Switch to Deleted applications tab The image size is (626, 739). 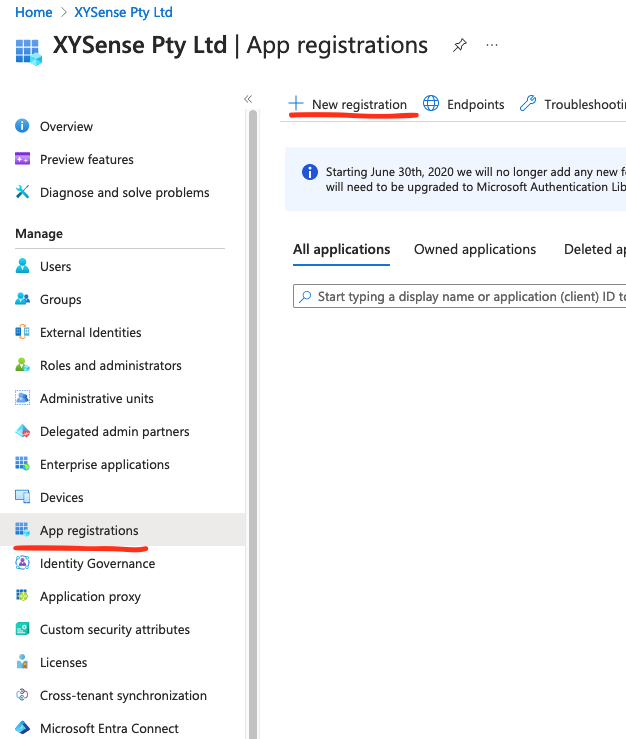(x=595, y=249)
